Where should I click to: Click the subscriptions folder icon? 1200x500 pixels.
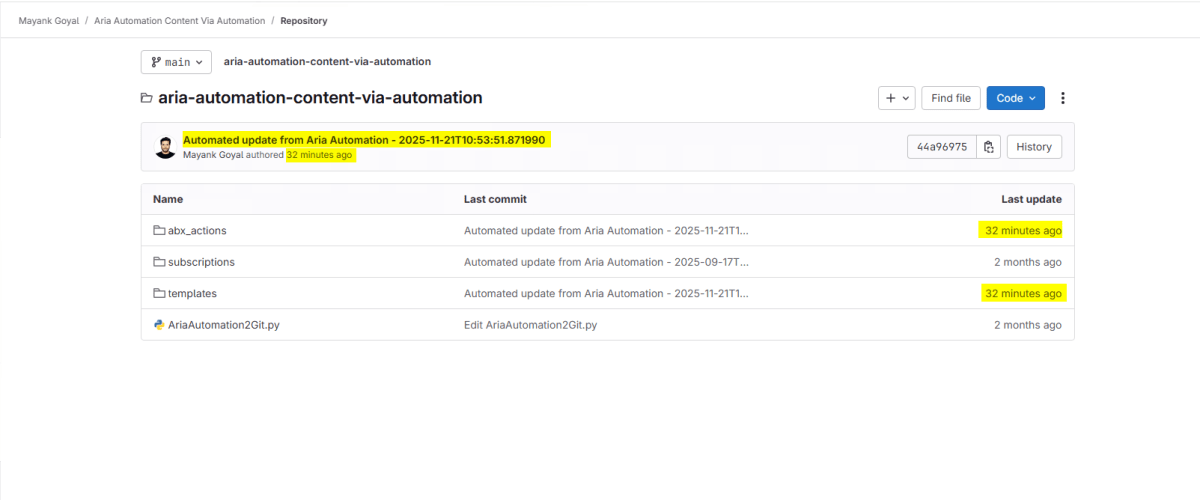[x=159, y=262]
